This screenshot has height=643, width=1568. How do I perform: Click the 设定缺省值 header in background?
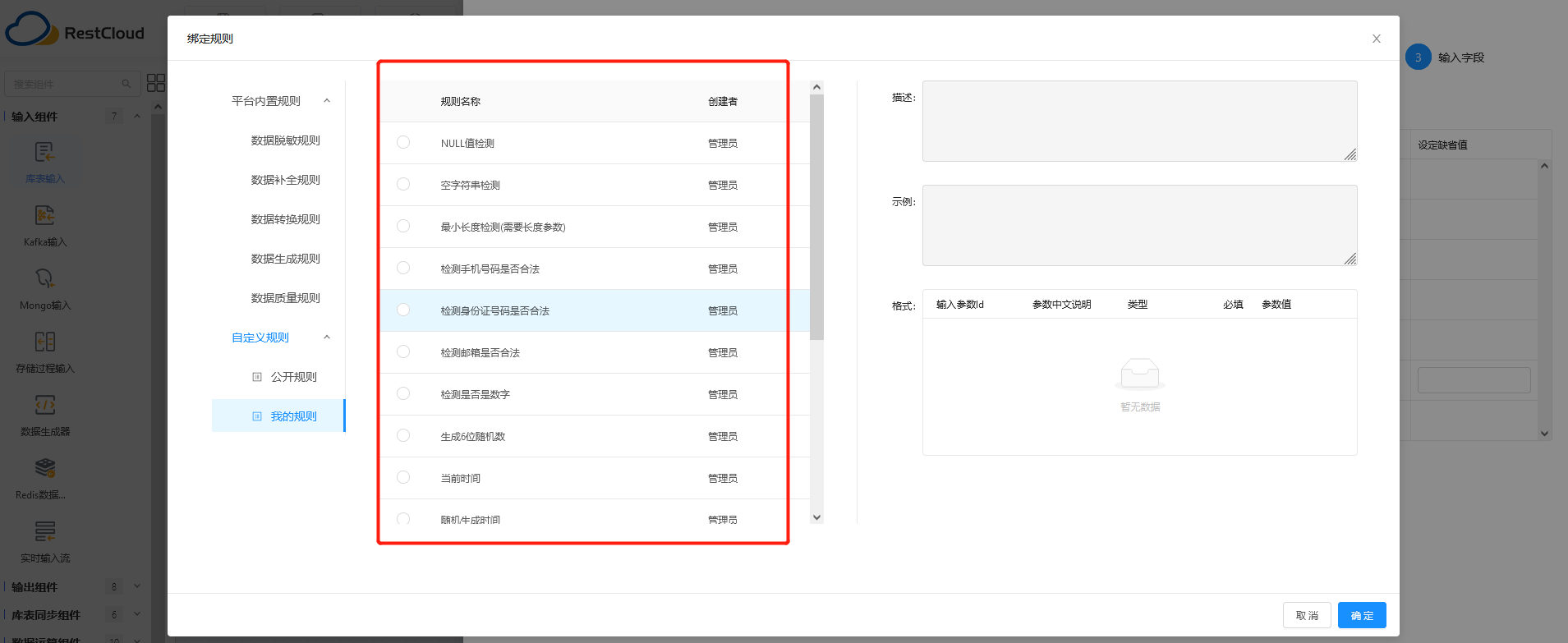click(x=1442, y=145)
